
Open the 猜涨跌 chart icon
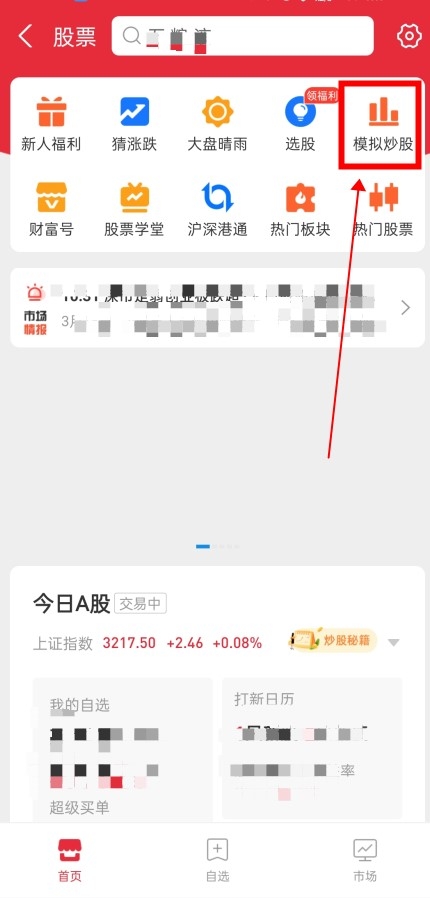coord(134,112)
